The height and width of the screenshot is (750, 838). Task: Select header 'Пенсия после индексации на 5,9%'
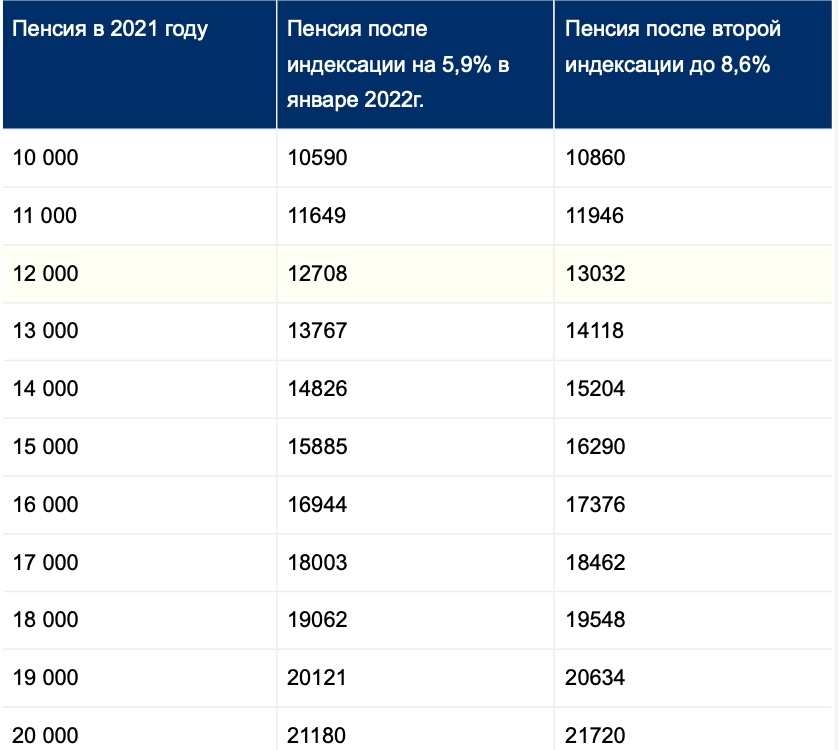point(397,65)
